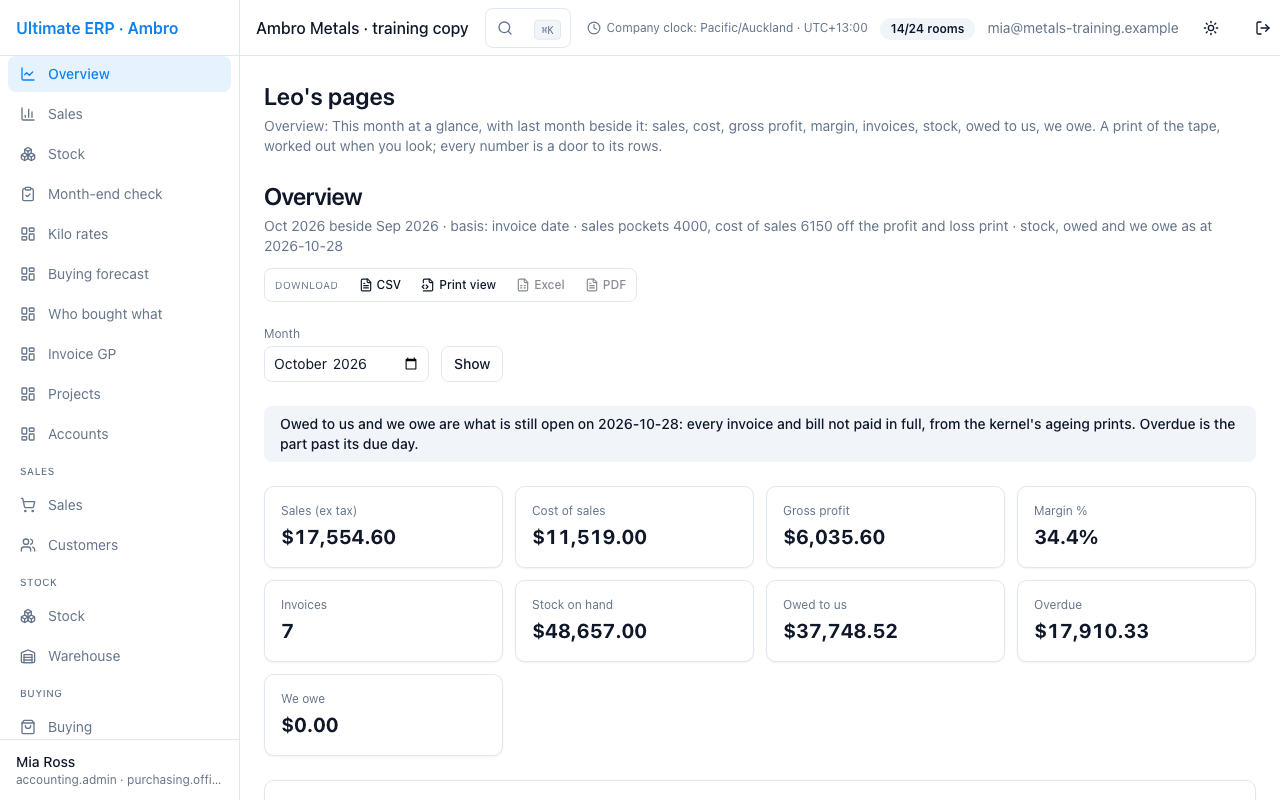Open the calendar picker in Month field

[x=411, y=364]
